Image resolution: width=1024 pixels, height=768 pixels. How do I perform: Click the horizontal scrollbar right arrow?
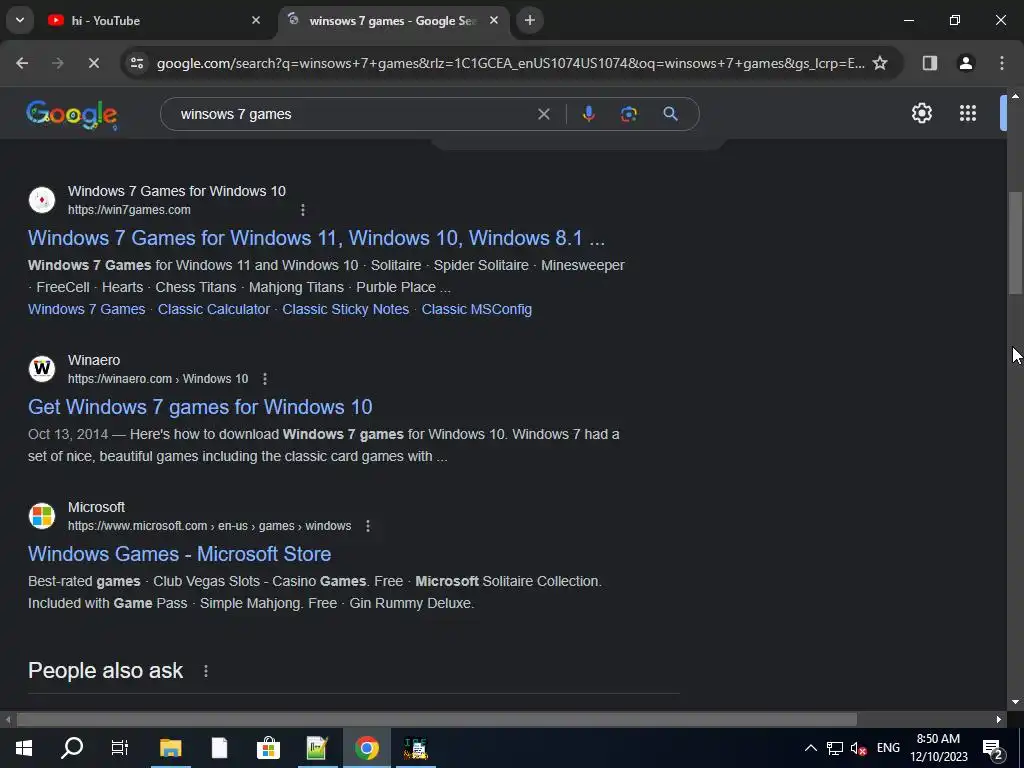(x=999, y=720)
